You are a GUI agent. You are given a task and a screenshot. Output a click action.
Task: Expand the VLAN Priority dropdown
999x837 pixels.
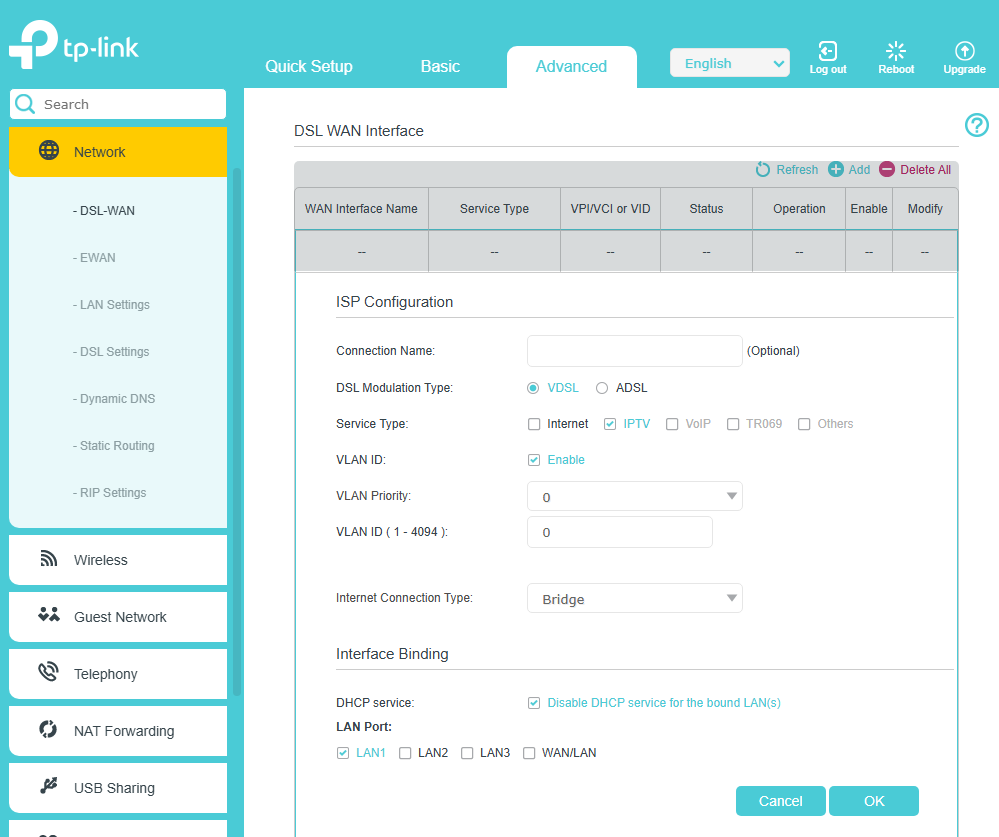pos(634,497)
